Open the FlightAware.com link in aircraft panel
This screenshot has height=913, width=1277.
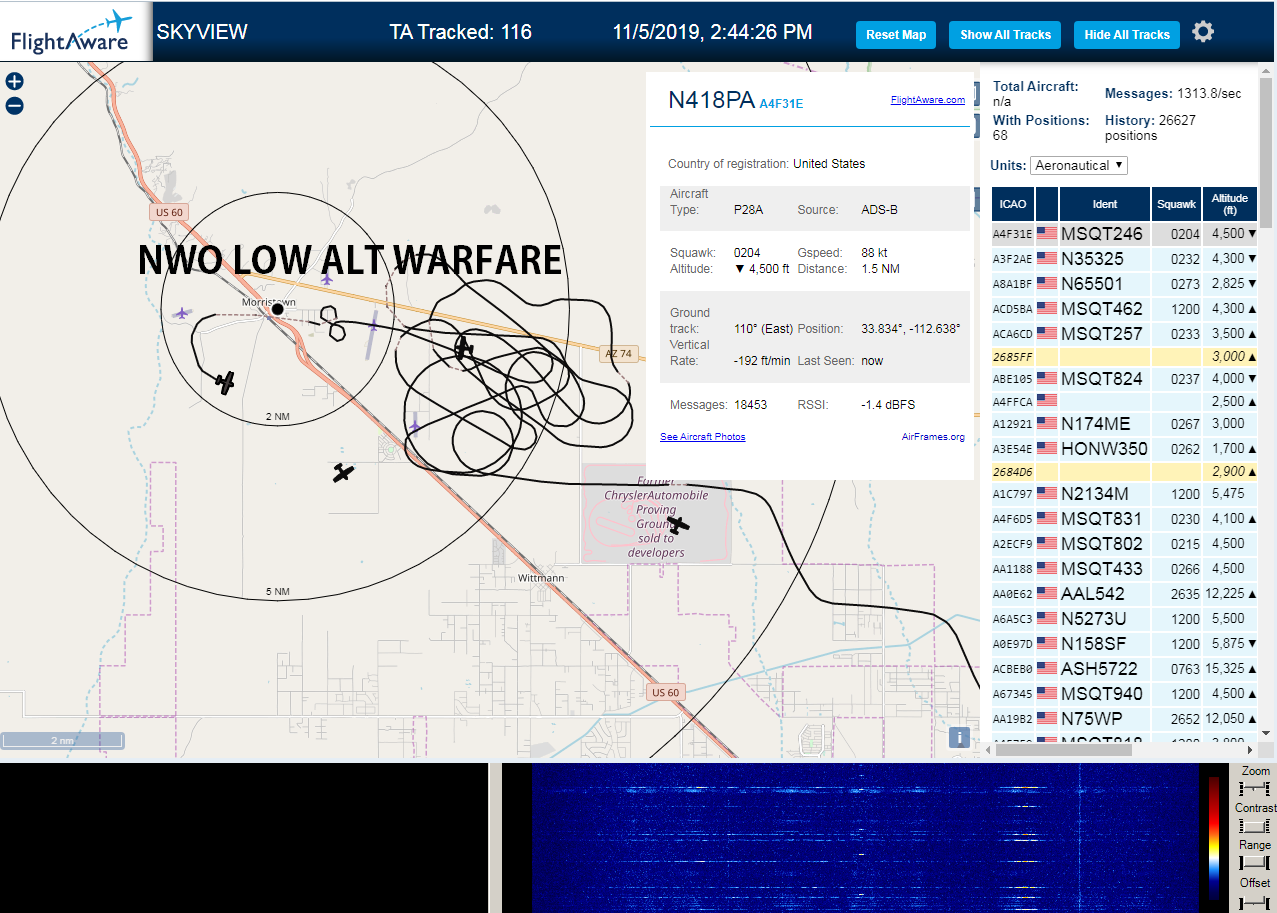(927, 99)
